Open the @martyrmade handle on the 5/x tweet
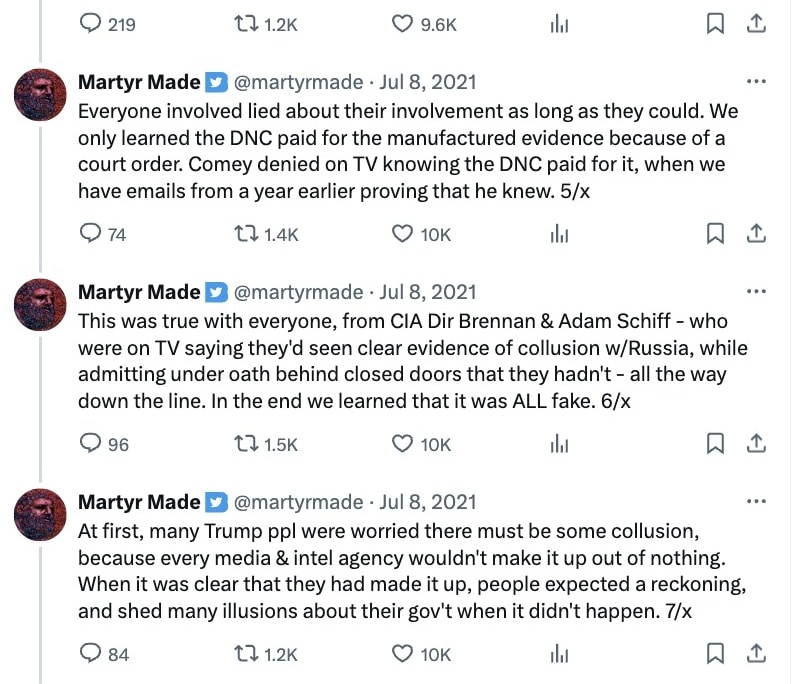798x684 pixels. click(298, 82)
